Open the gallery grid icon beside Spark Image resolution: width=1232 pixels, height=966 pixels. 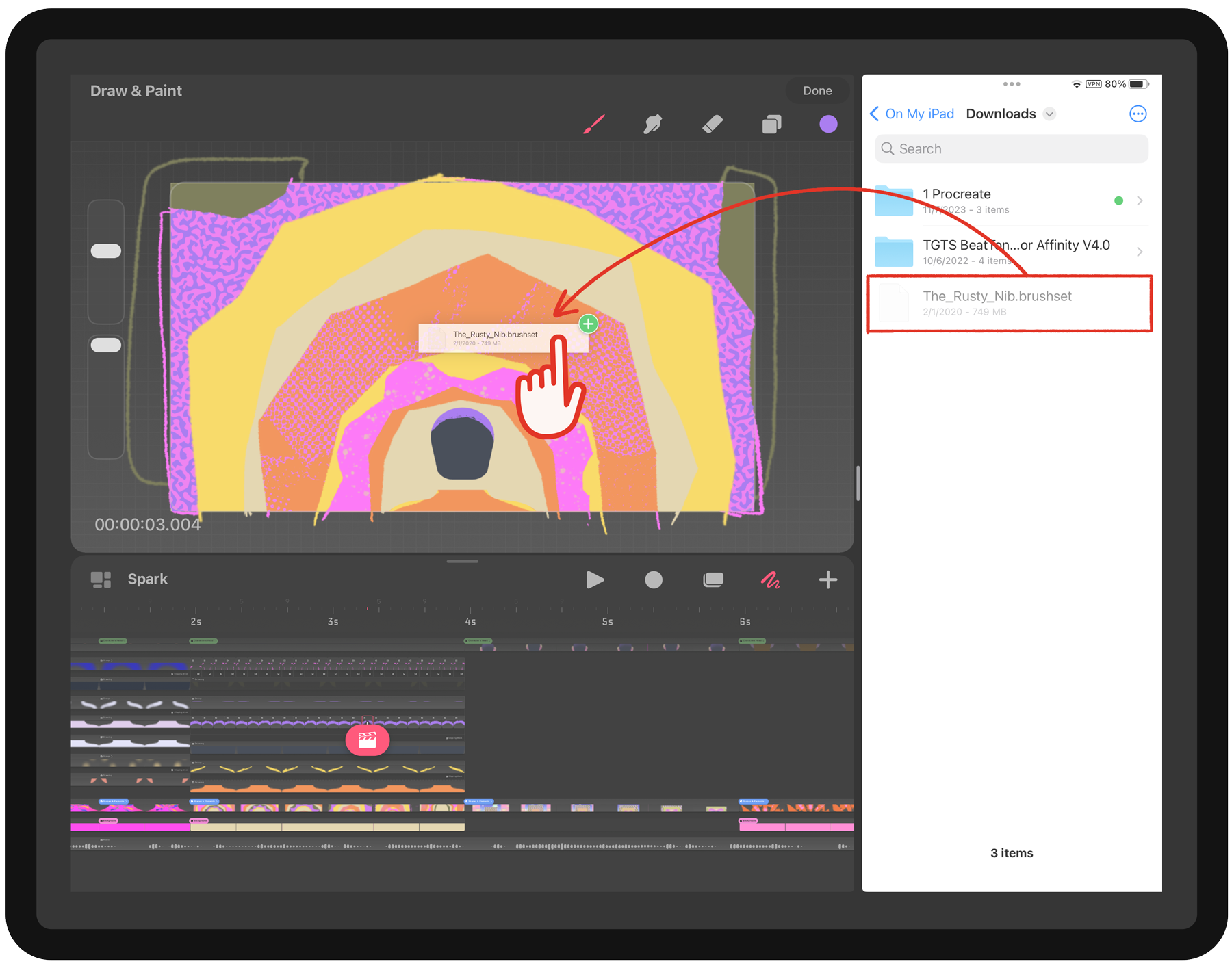tap(101, 579)
